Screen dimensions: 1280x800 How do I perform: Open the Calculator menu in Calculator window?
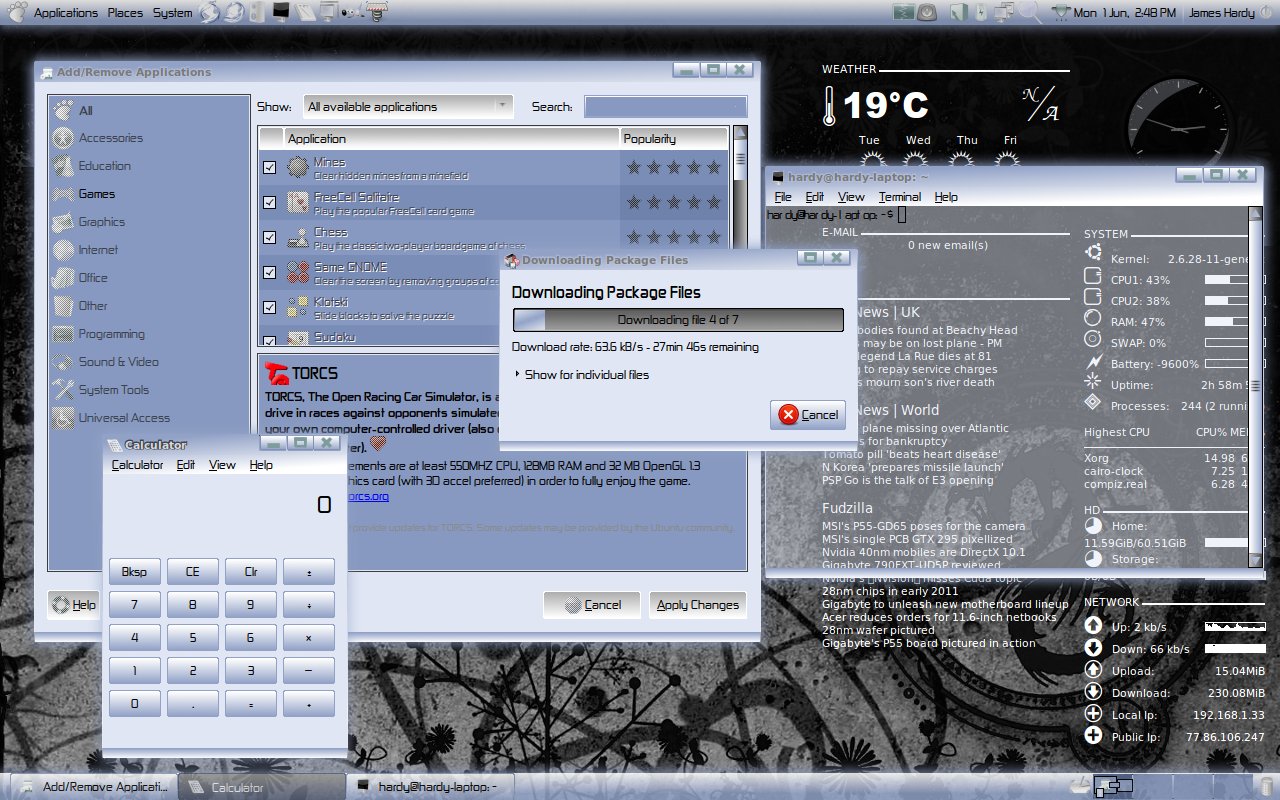[x=137, y=465]
